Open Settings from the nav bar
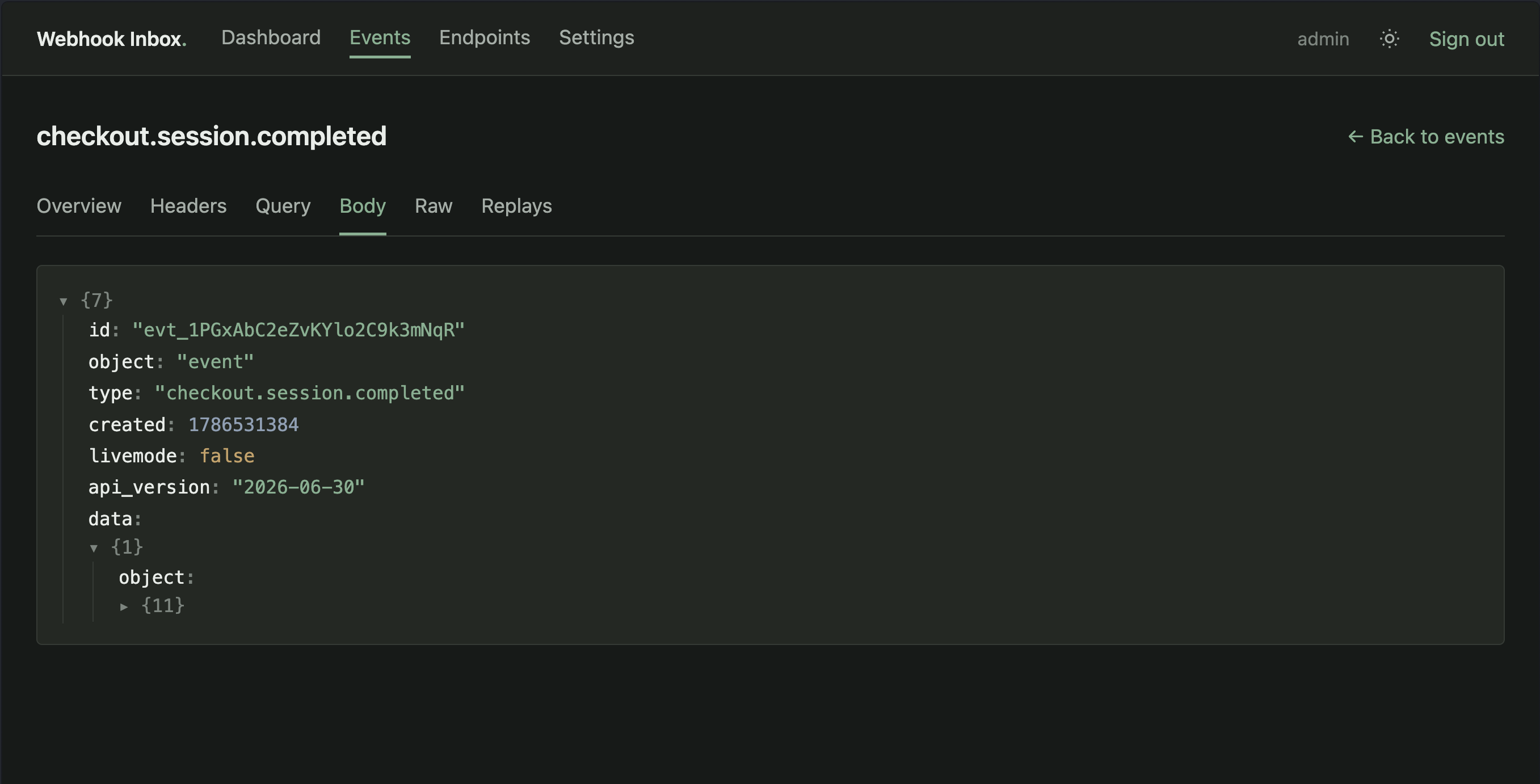Screen dimensions: 1540x784 point(596,37)
